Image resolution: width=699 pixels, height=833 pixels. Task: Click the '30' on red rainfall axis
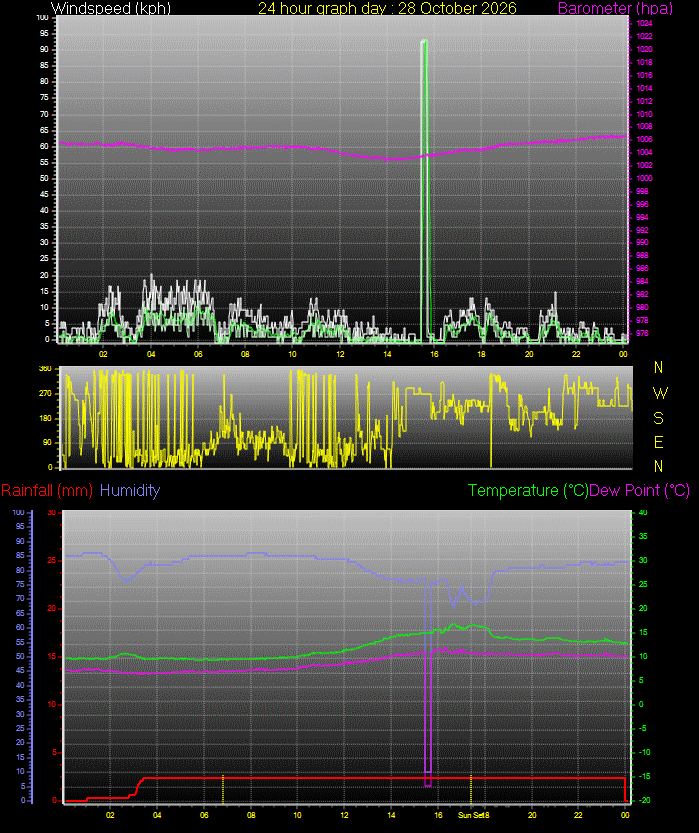(52, 513)
